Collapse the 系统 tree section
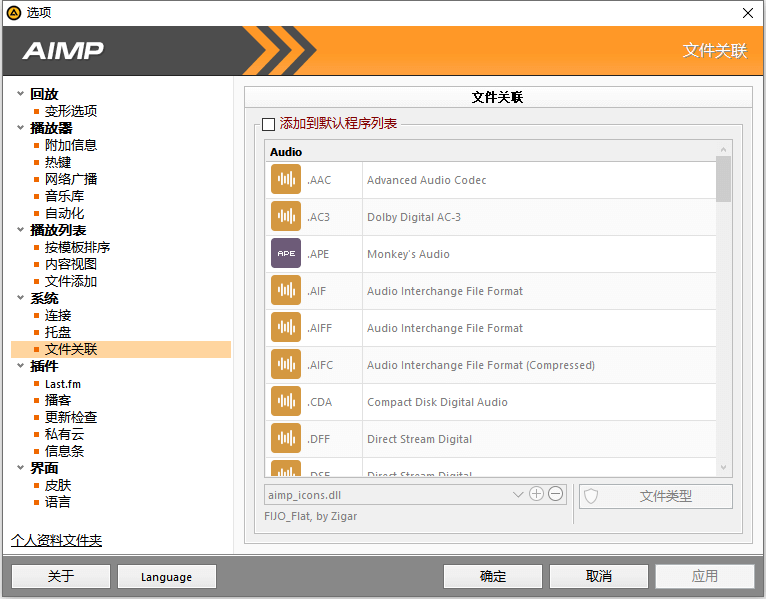The width and height of the screenshot is (766, 599). (21, 298)
